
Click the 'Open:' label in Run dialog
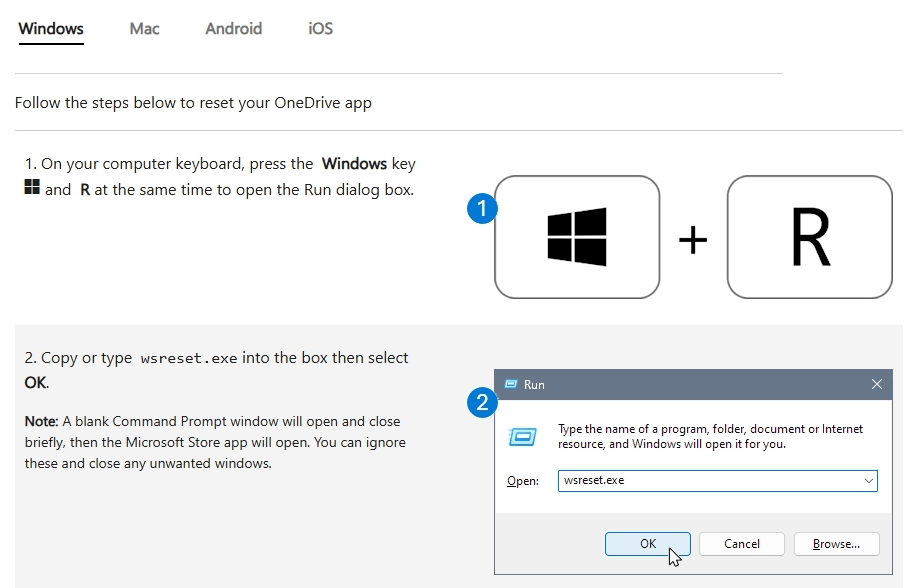[523, 481]
